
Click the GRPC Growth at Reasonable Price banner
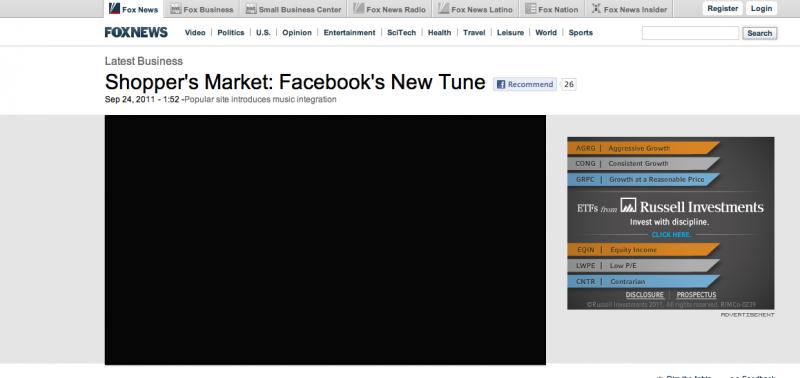tap(643, 180)
